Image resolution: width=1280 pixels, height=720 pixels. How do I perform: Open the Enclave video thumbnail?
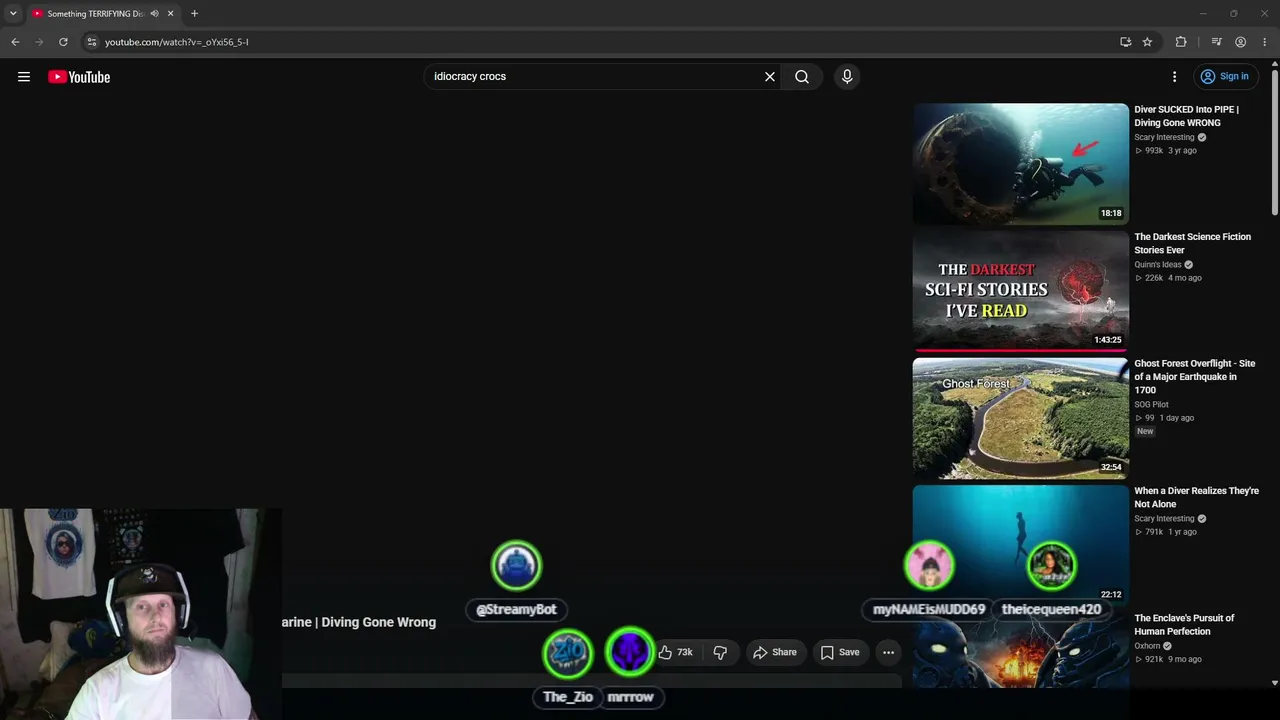pyautogui.click(x=1020, y=650)
